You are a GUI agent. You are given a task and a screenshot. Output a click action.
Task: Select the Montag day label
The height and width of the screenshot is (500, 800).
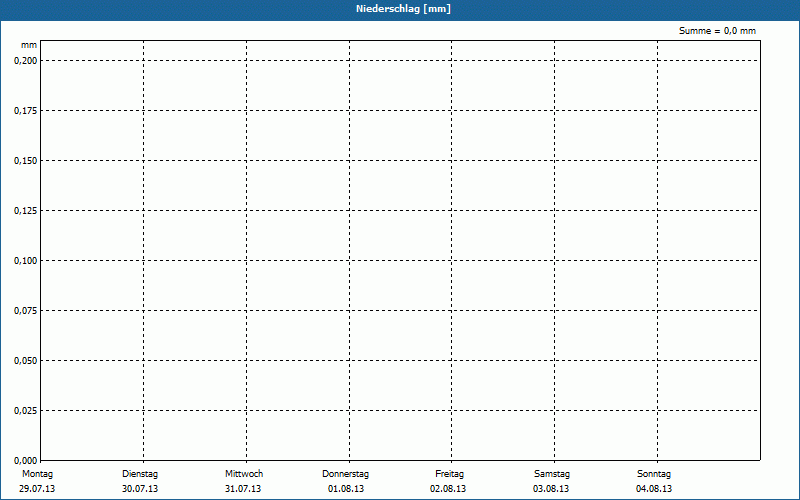[x=37, y=474]
